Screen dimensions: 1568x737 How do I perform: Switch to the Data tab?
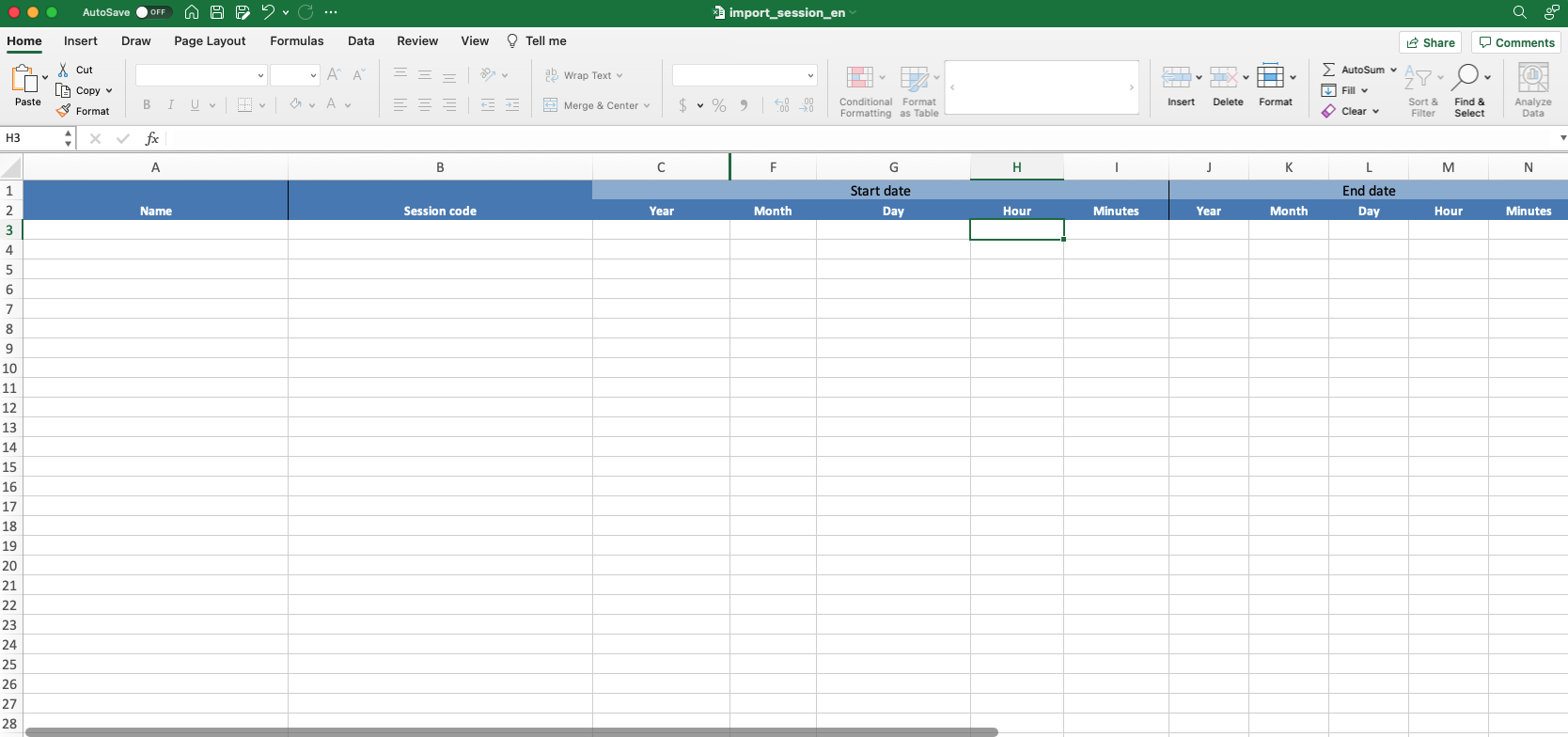coord(361,40)
